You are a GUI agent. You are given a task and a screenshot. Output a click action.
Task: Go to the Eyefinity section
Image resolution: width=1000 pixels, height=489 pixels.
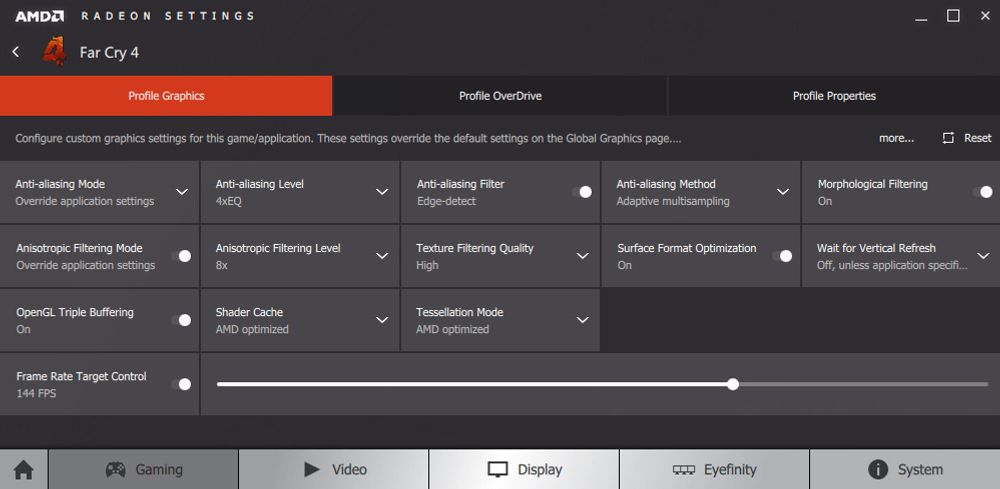[x=714, y=470]
